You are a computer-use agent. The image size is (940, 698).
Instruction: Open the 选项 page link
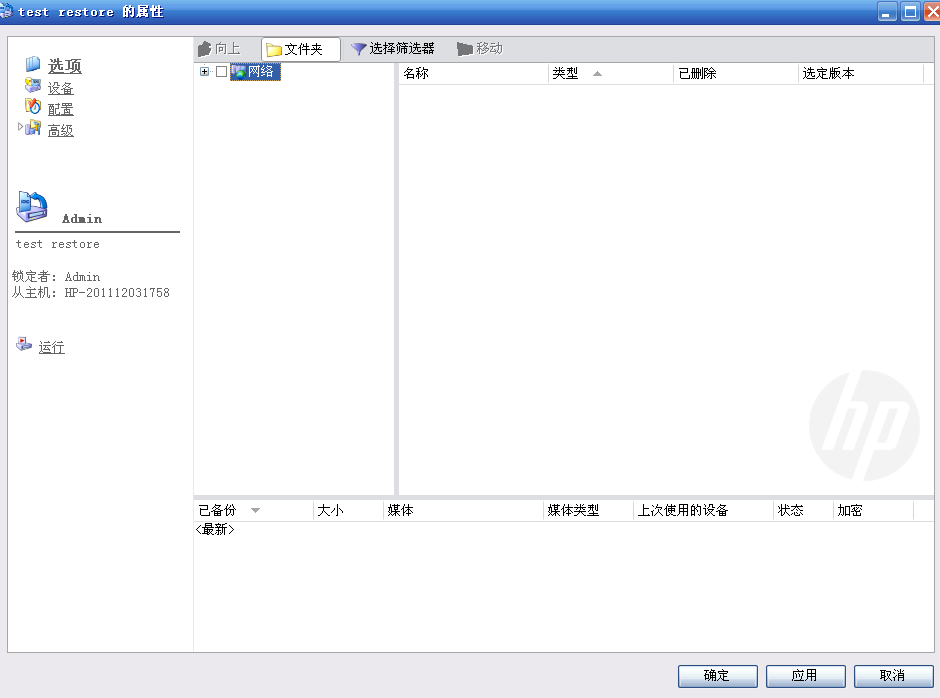65,66
